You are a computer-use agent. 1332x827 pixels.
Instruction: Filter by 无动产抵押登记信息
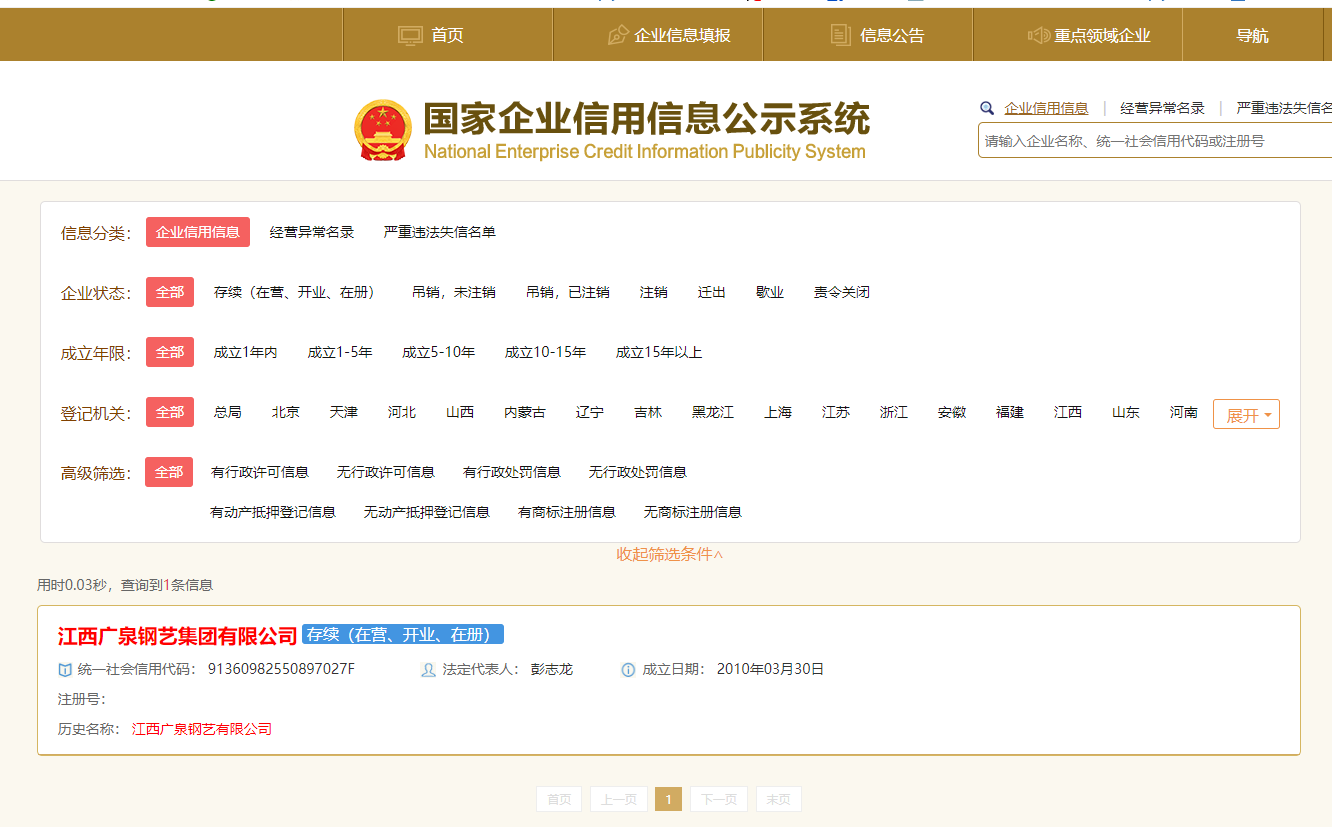coord(427,512)
